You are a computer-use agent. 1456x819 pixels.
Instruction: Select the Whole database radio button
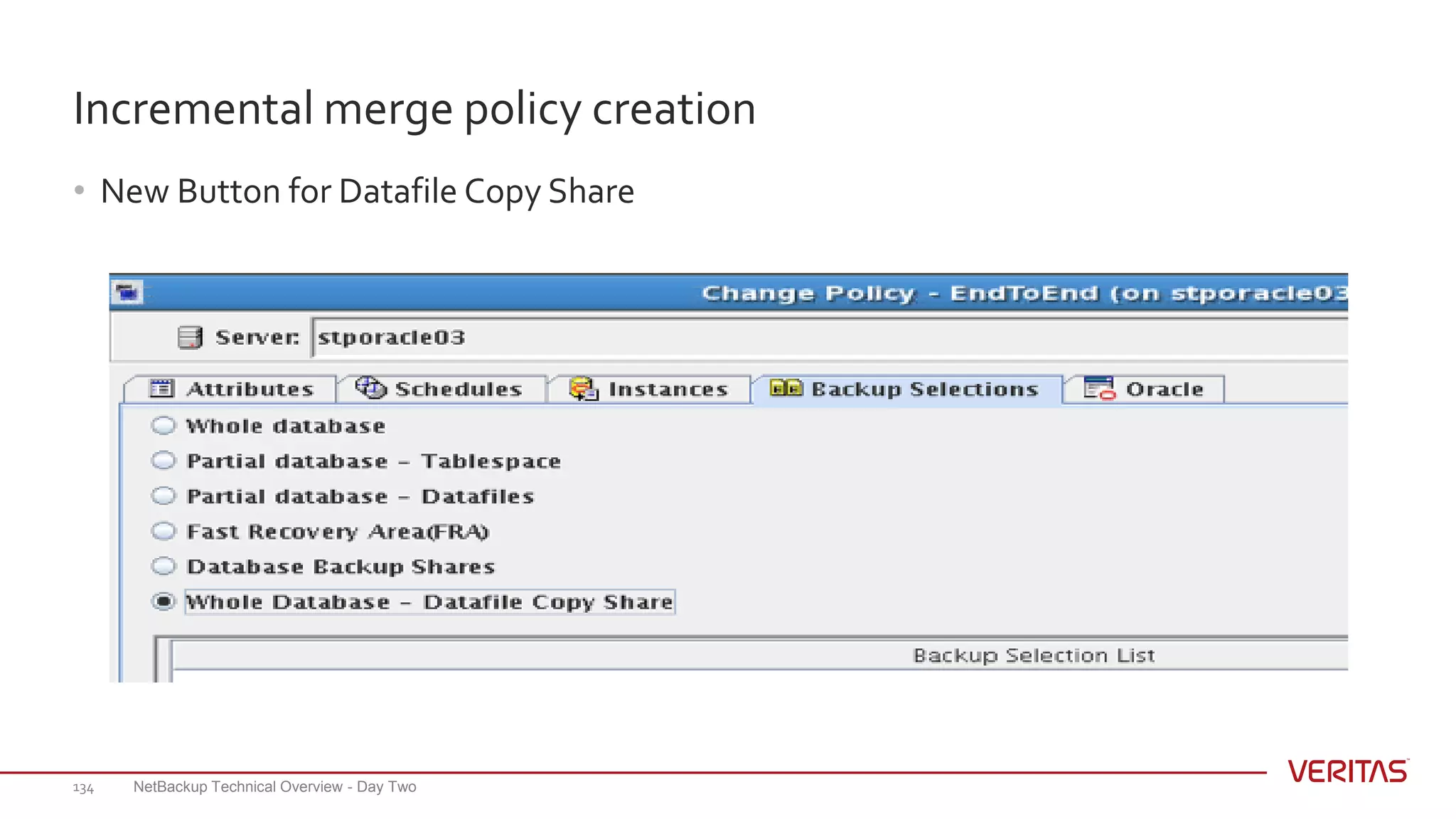164,425
